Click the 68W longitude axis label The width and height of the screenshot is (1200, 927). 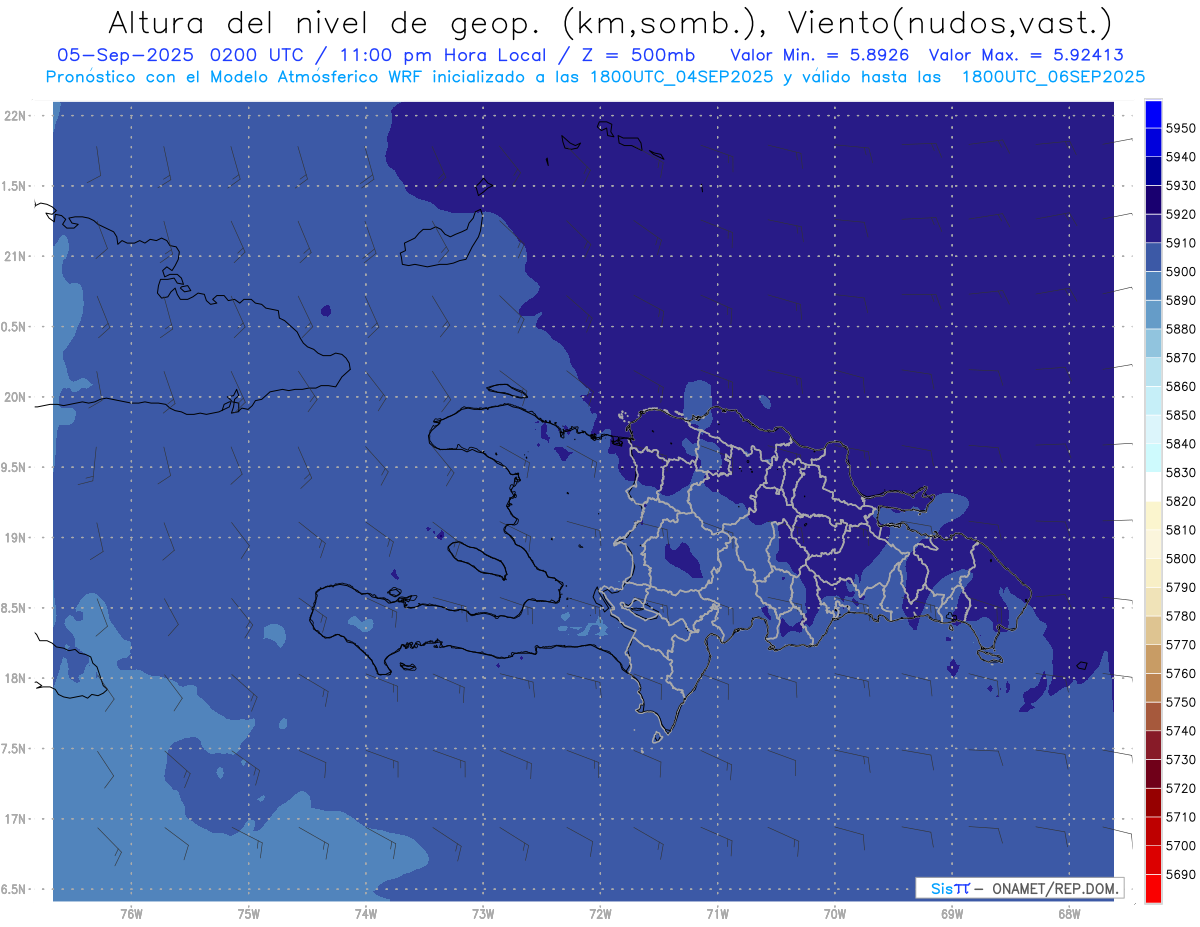click(1069, 914)
